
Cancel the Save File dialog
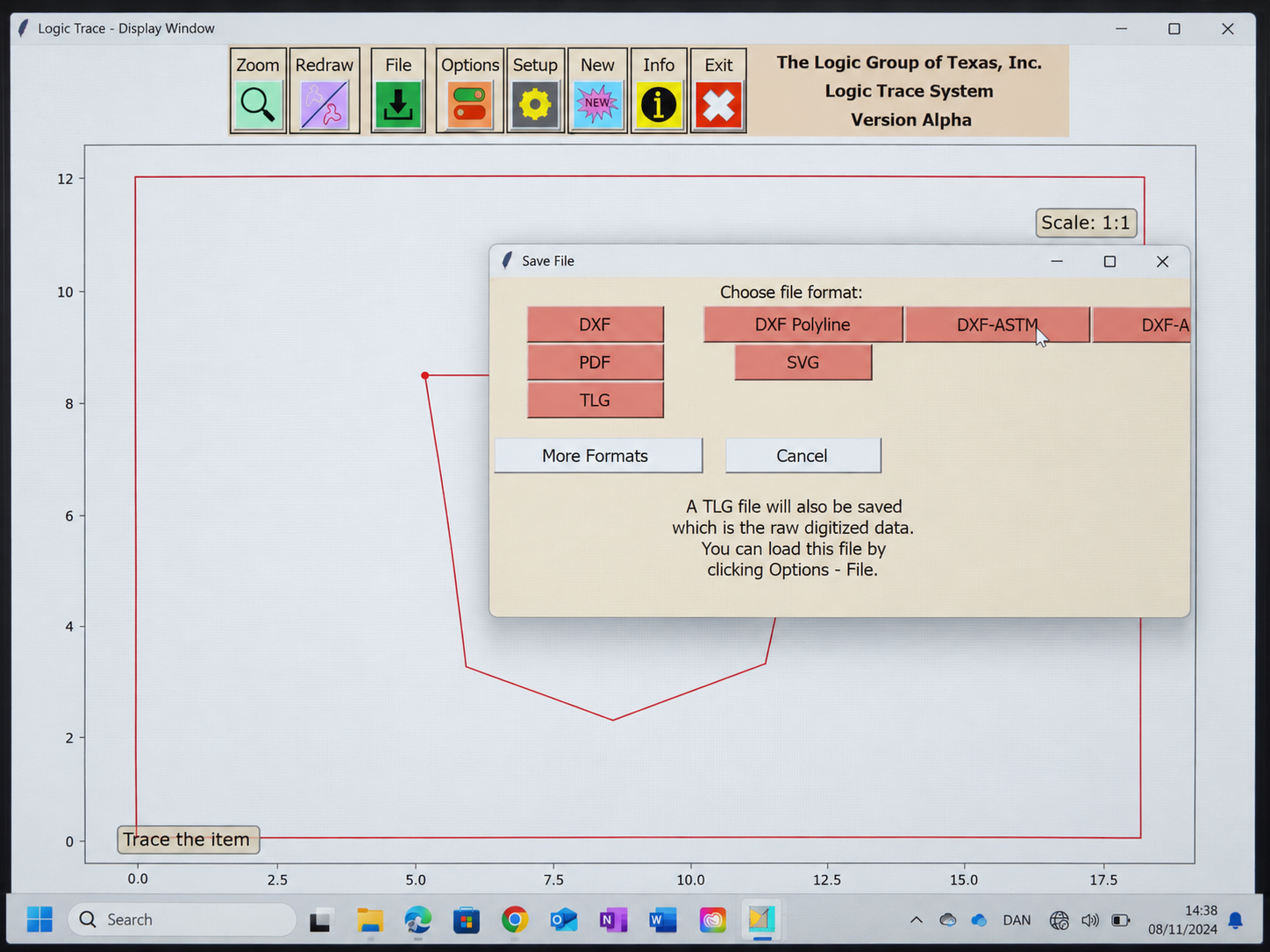pyautogui.click(x=803, y=456)
